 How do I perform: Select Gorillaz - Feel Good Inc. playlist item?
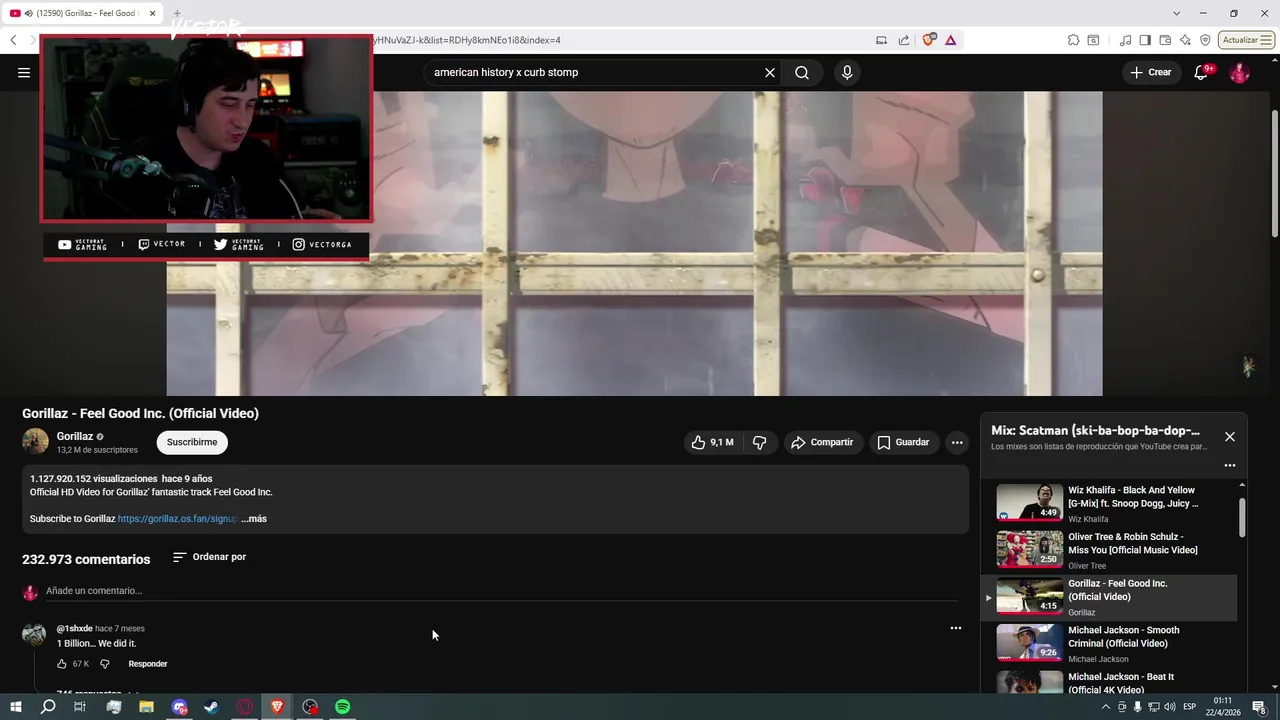coord(1110,597)
